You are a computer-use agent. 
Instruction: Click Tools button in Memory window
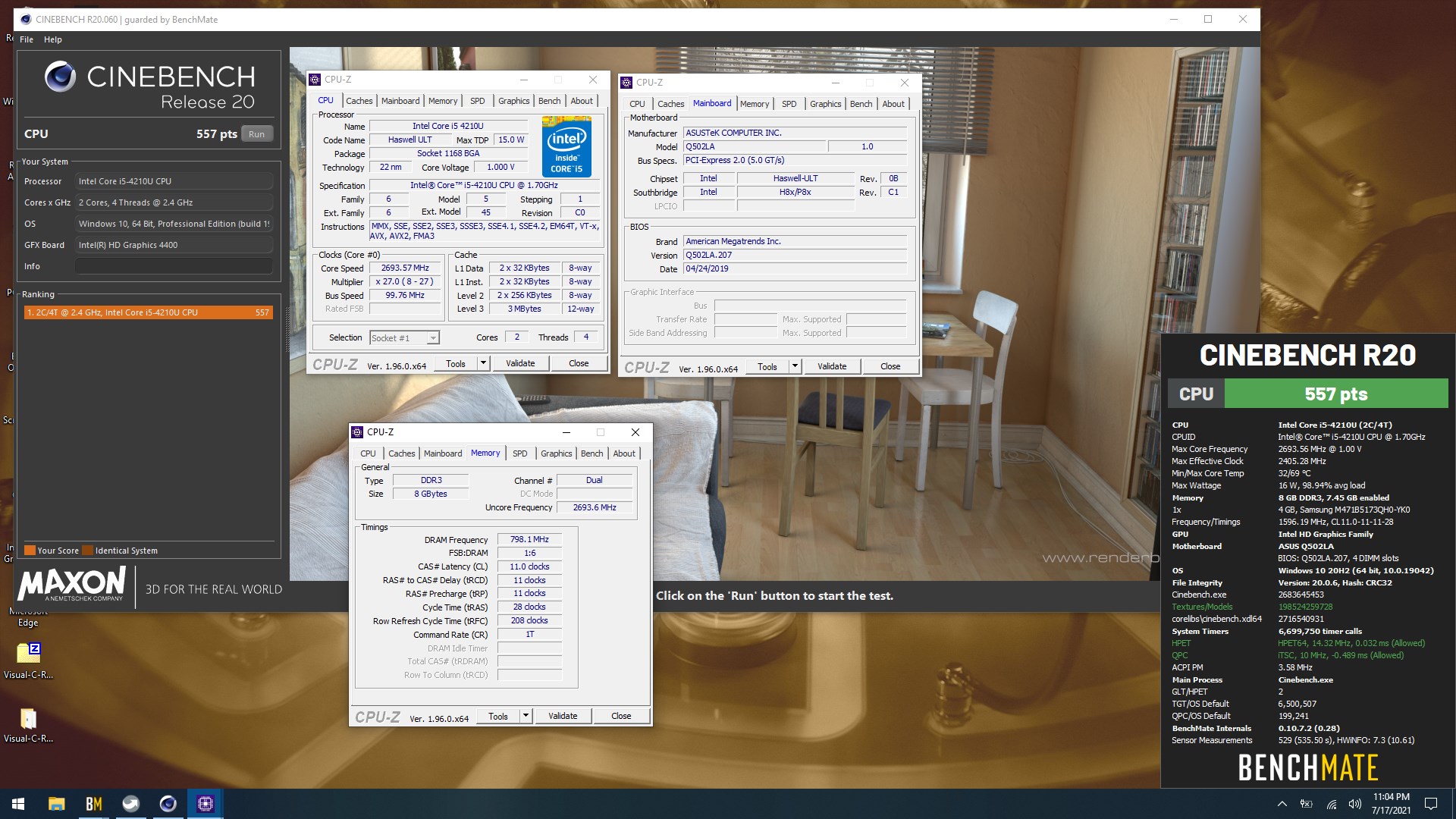(498, 717)
